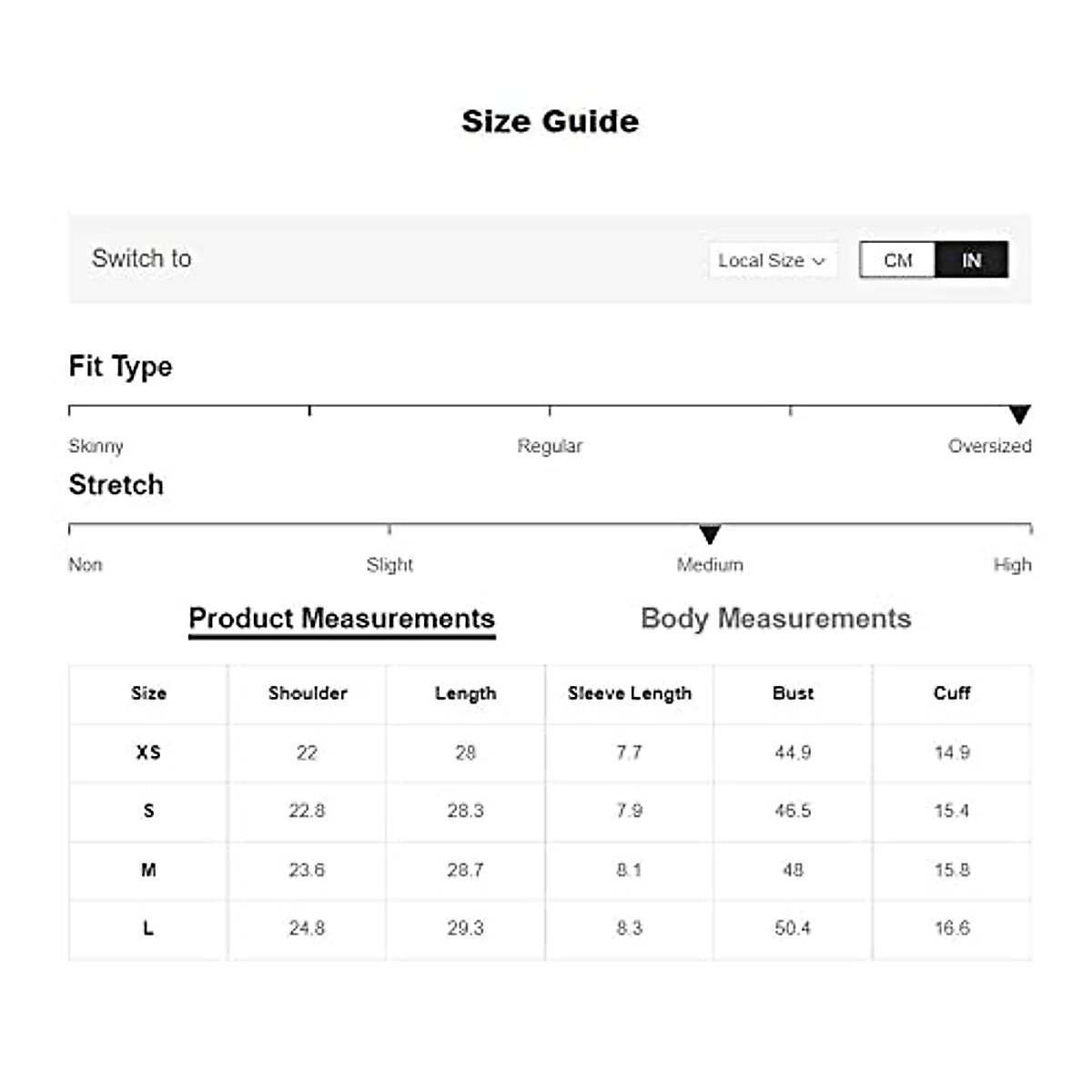This screenshot has width=1092, height=1092.
Task: Click the Regular fit label
Action: click(550, 446)
